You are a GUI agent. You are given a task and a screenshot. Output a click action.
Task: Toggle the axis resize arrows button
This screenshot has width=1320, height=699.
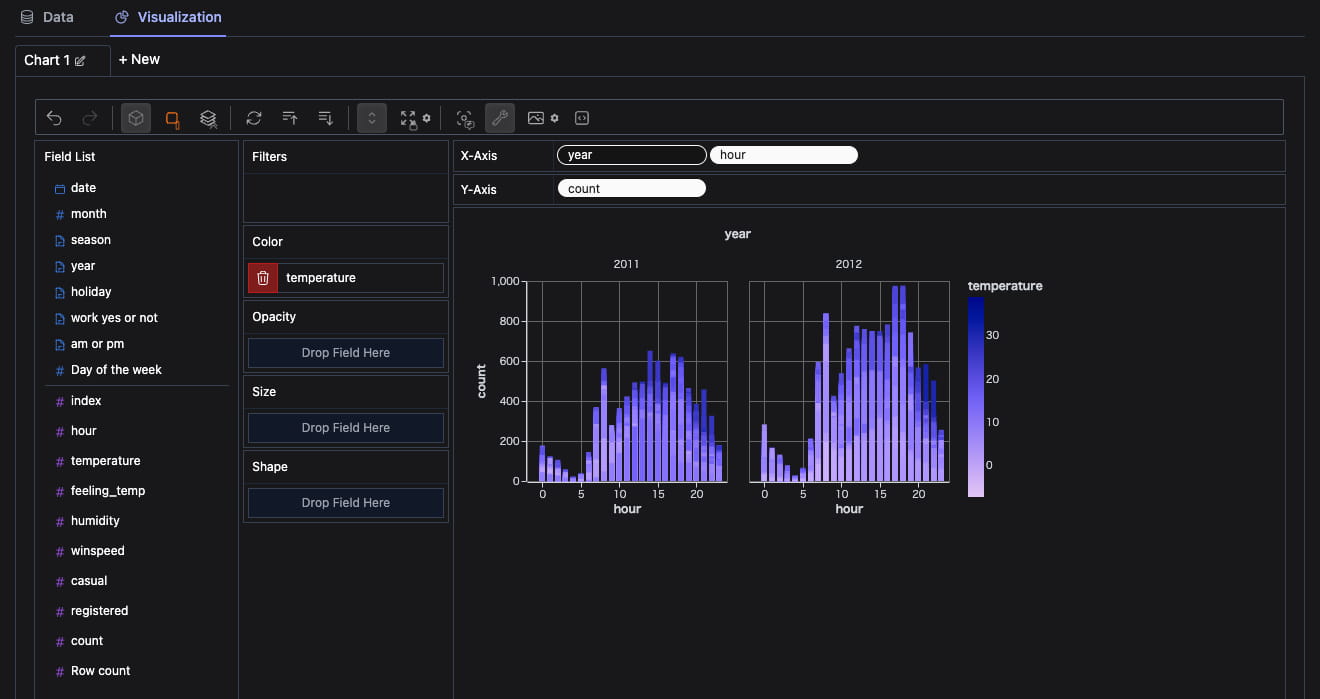coord(371,118)
